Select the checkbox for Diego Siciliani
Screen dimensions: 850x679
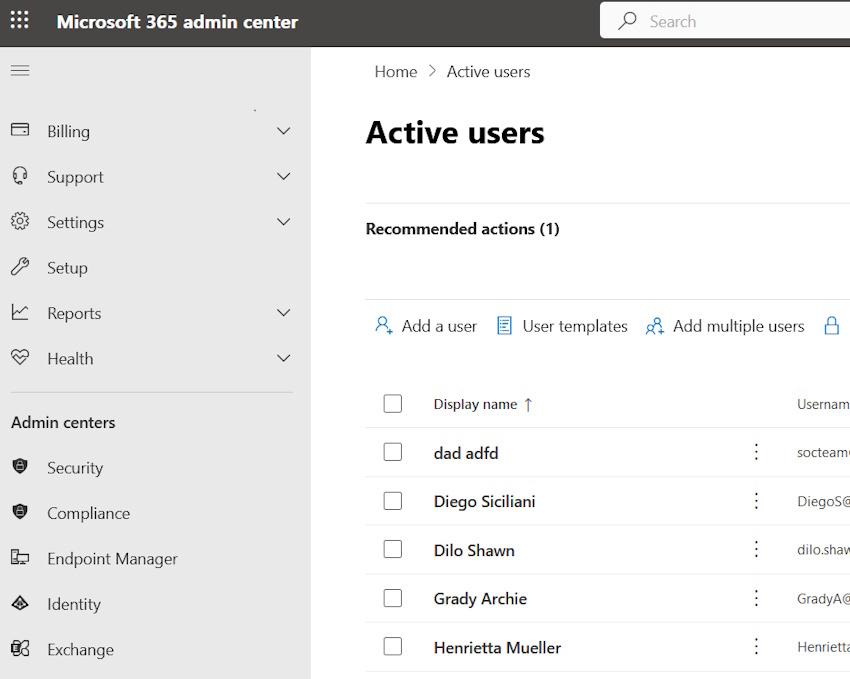393,501
